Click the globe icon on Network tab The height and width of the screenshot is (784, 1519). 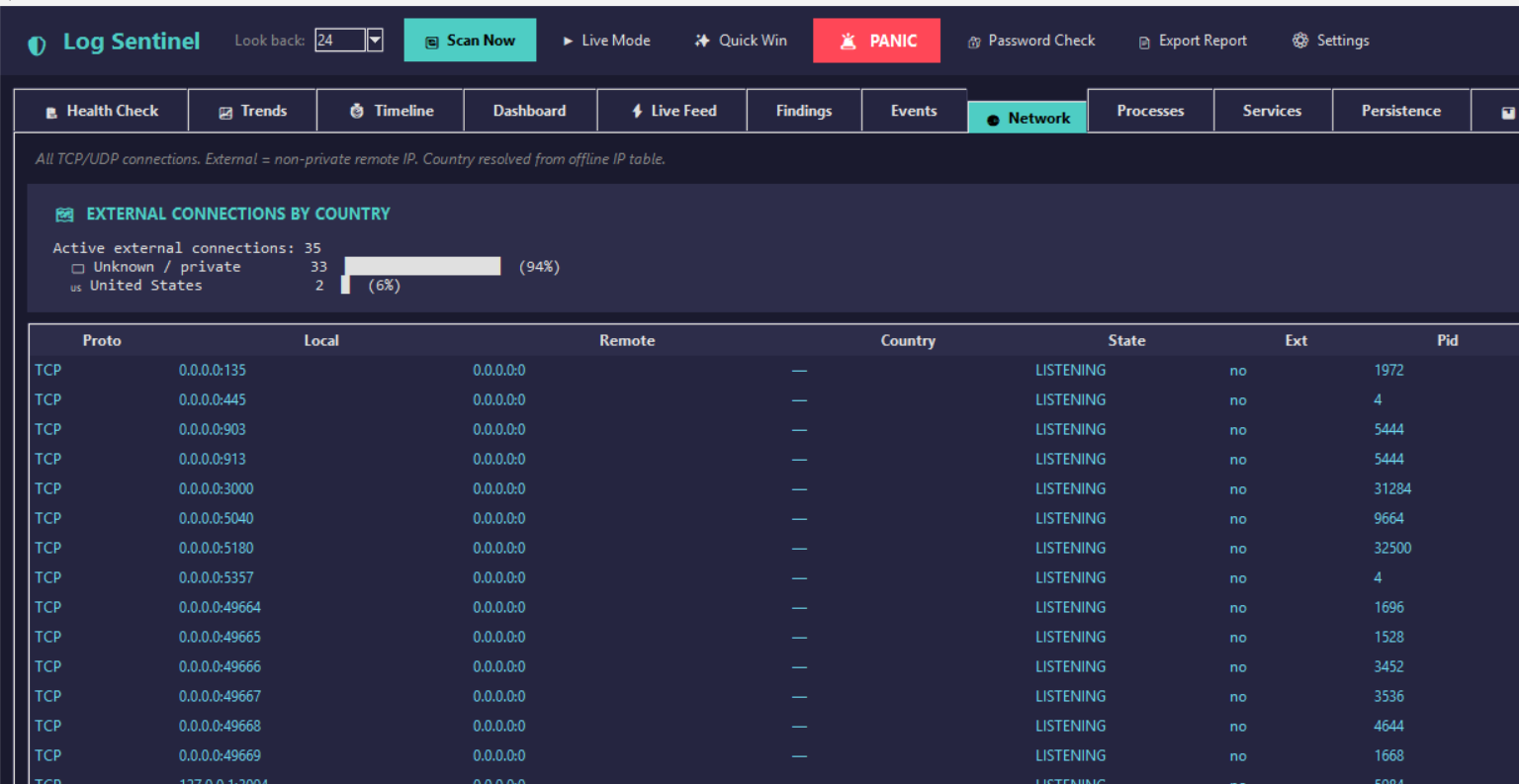coord(993,119)
